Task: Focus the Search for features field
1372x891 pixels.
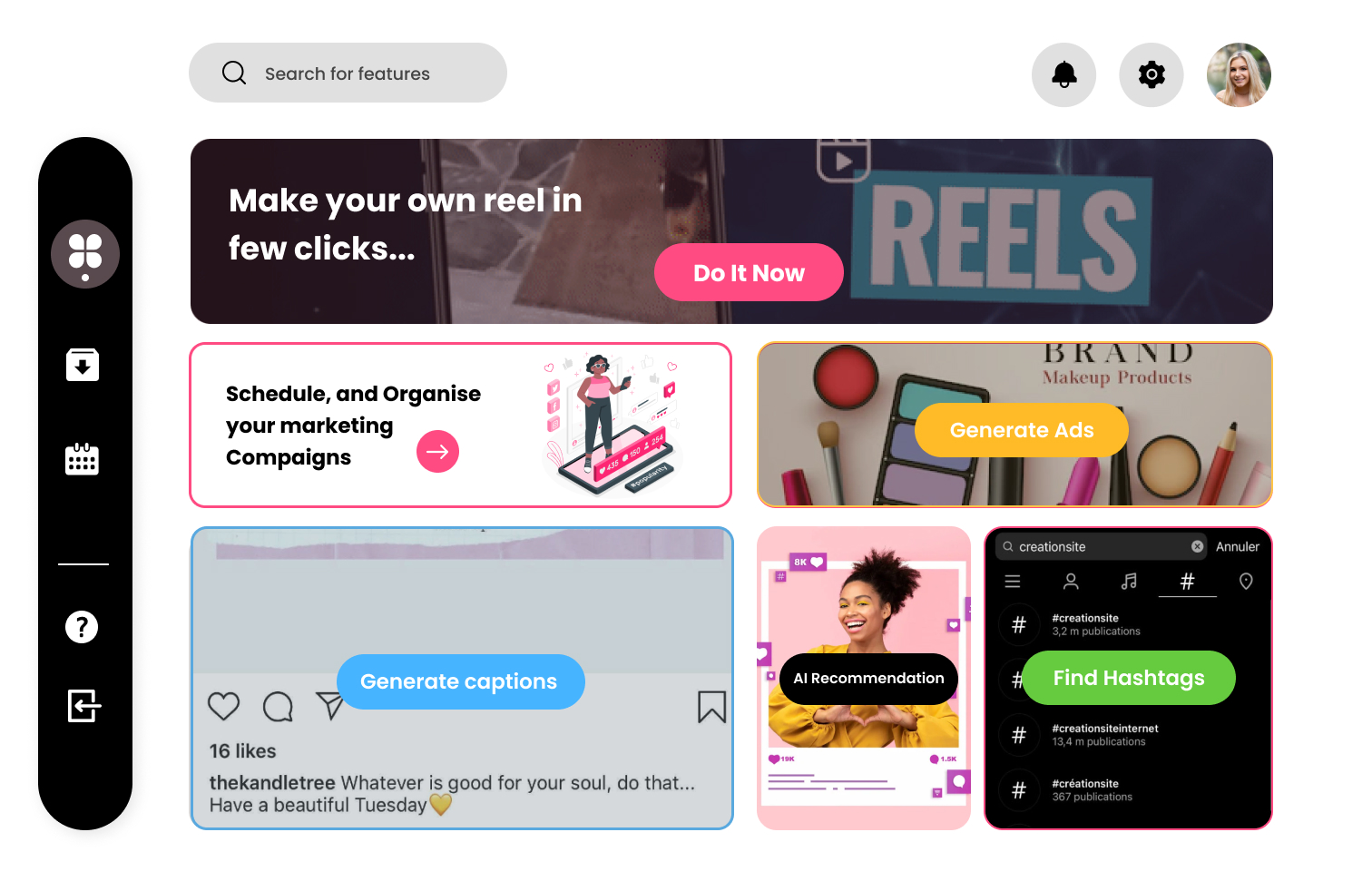Action: 348,73
